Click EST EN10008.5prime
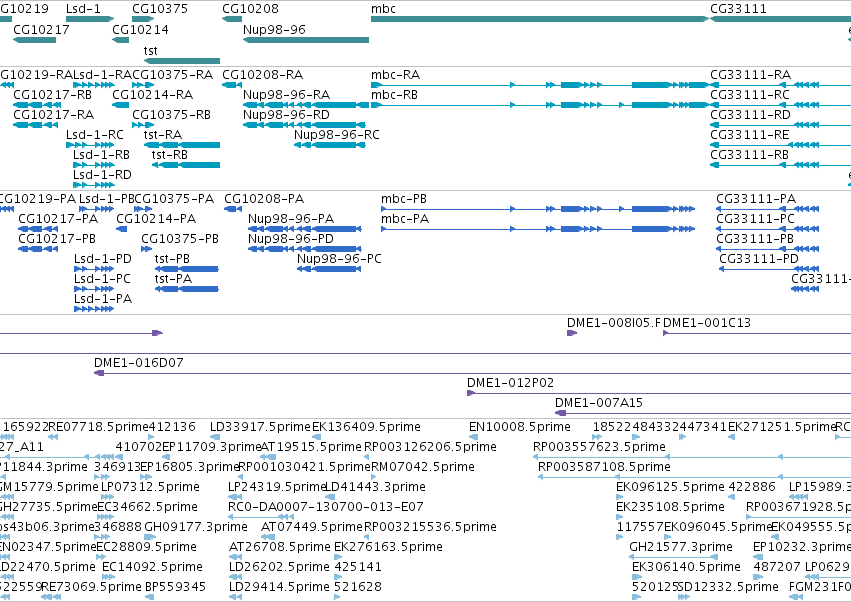This screenshot has width=851, height=602. tap(519, 427)
